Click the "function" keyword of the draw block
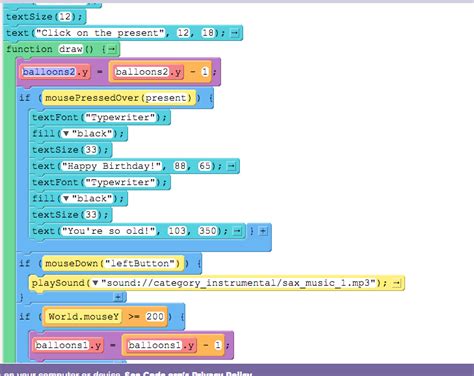The image size is (474, 376). [29, 49]
